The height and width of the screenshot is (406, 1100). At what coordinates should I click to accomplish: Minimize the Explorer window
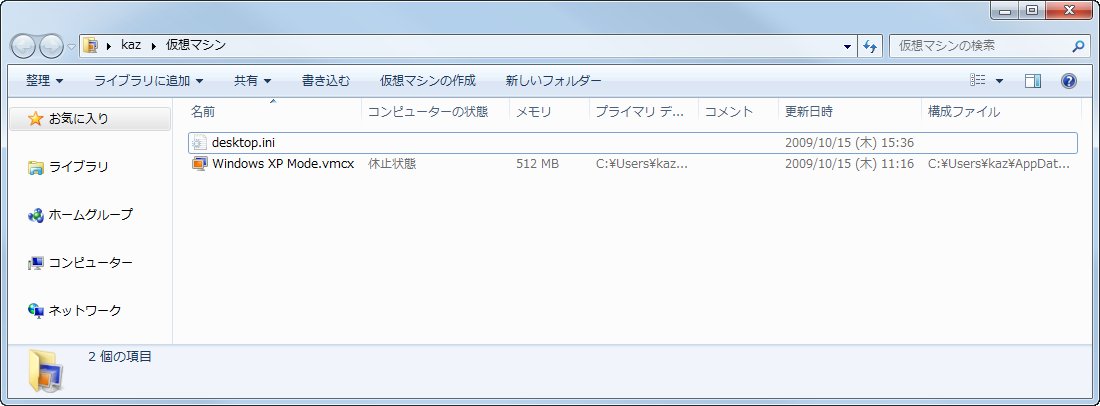coord(1005,10)
